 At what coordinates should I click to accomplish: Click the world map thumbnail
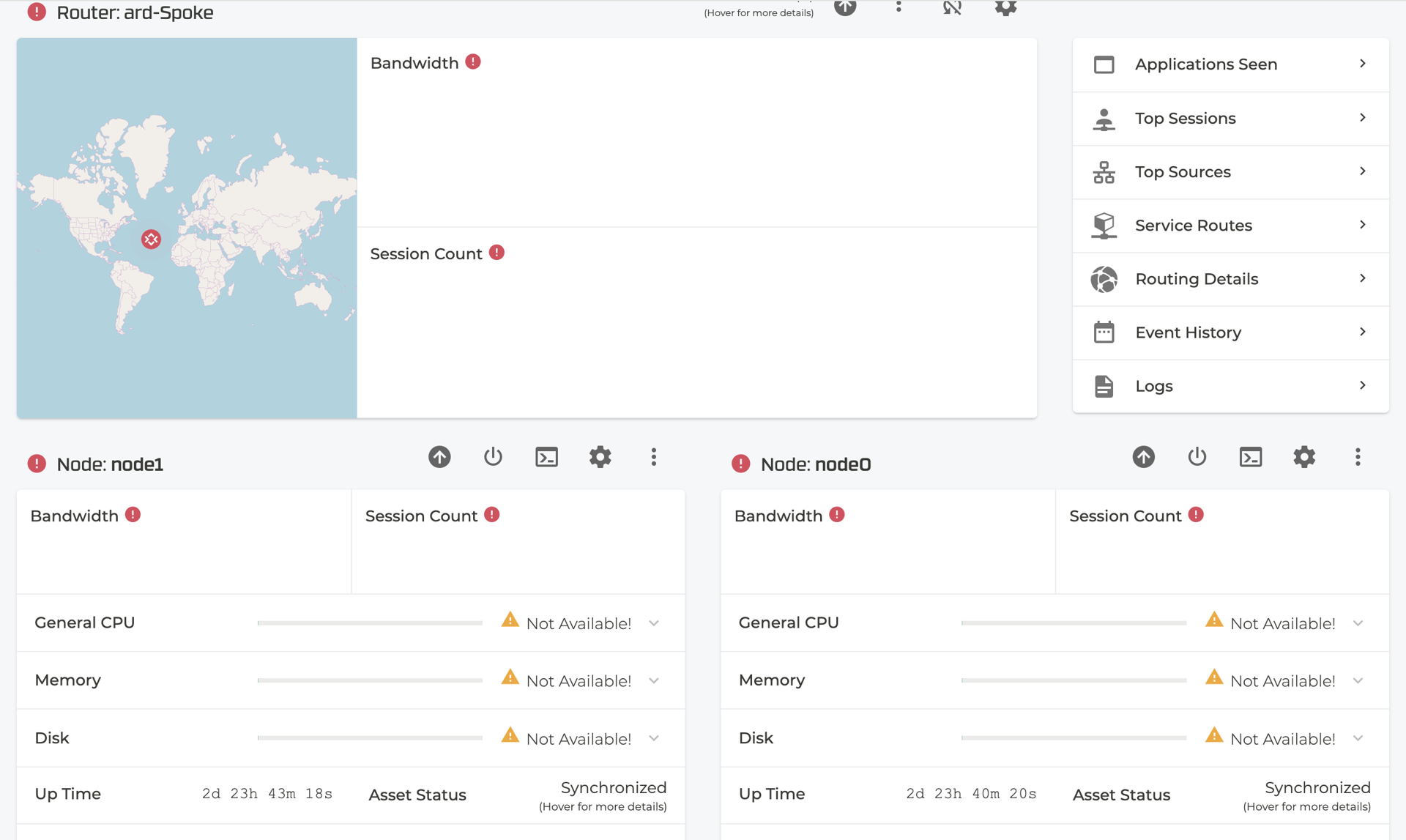(187, 228)
